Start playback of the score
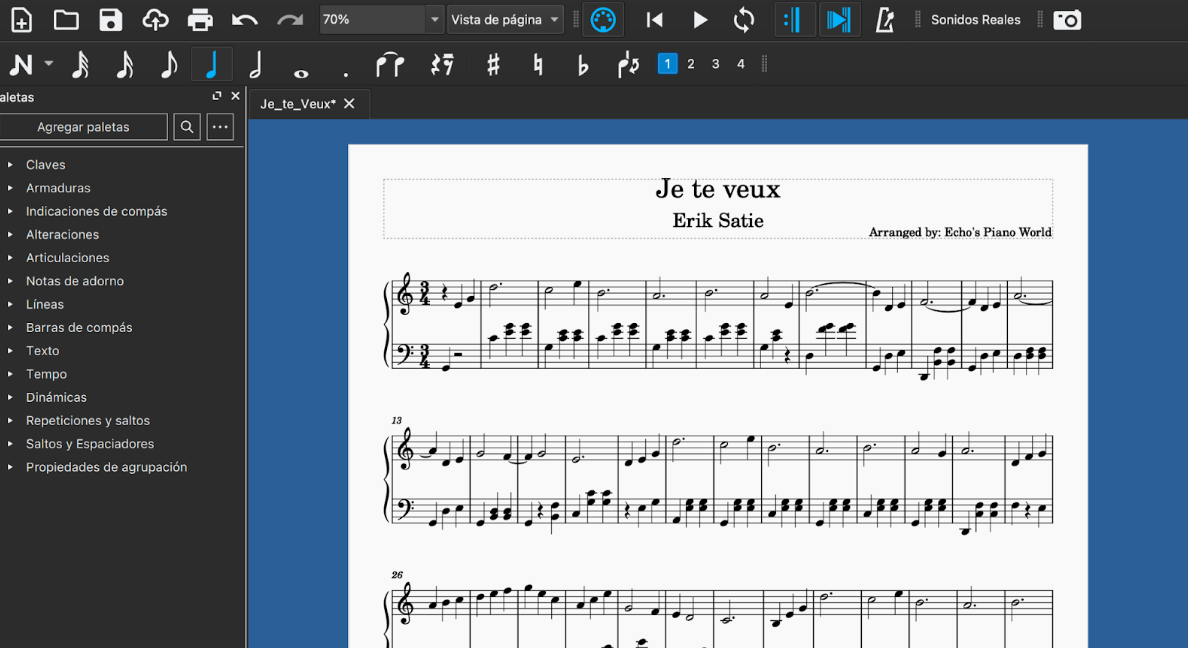 coord(700,20)
